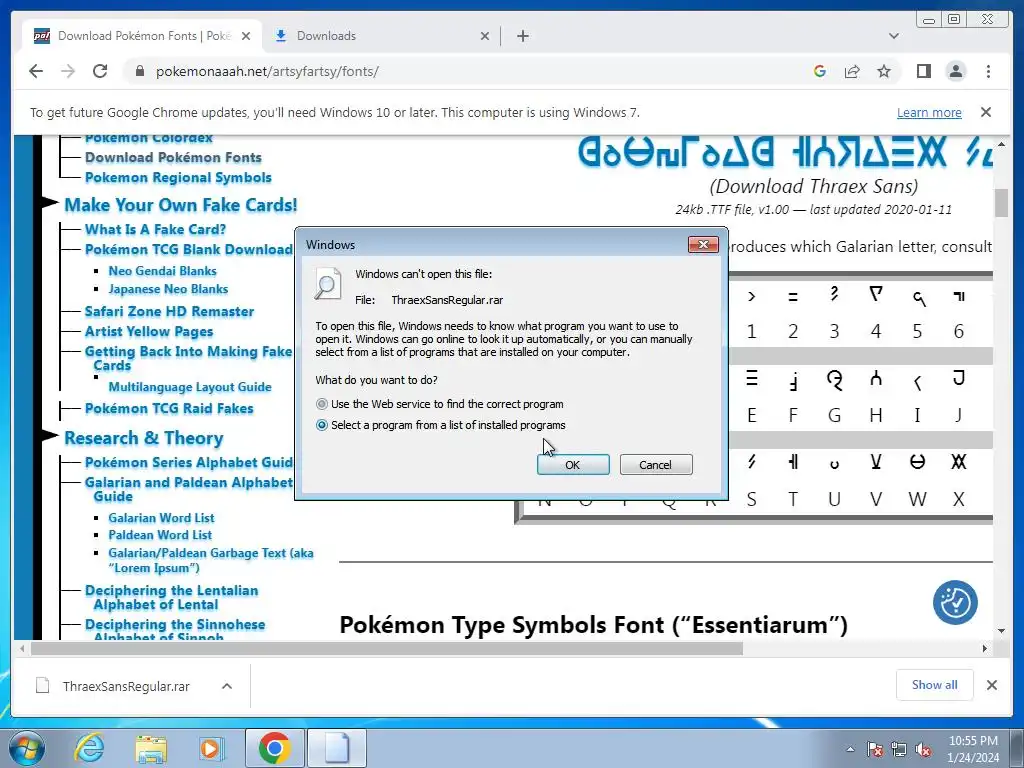Click blank document icon in taskbar
The image size is (1024, 768).
(336, 748)
